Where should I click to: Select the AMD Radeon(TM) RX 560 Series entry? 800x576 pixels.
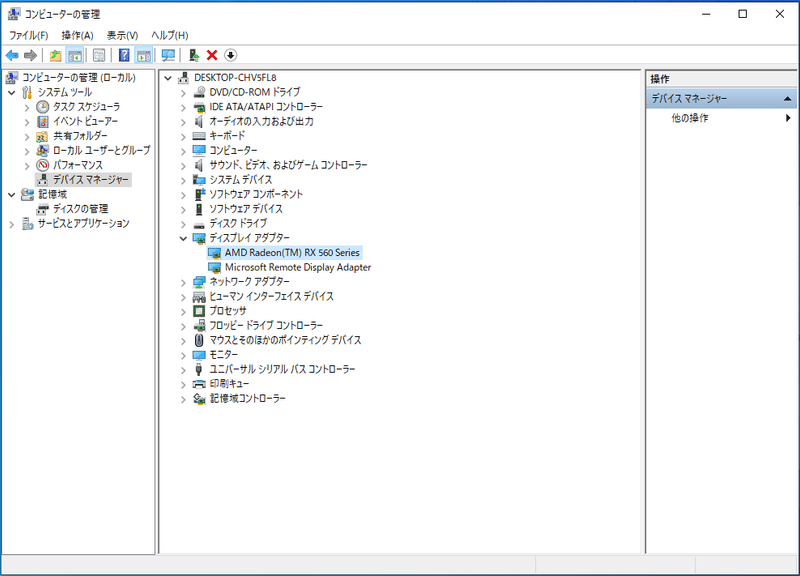292,253
